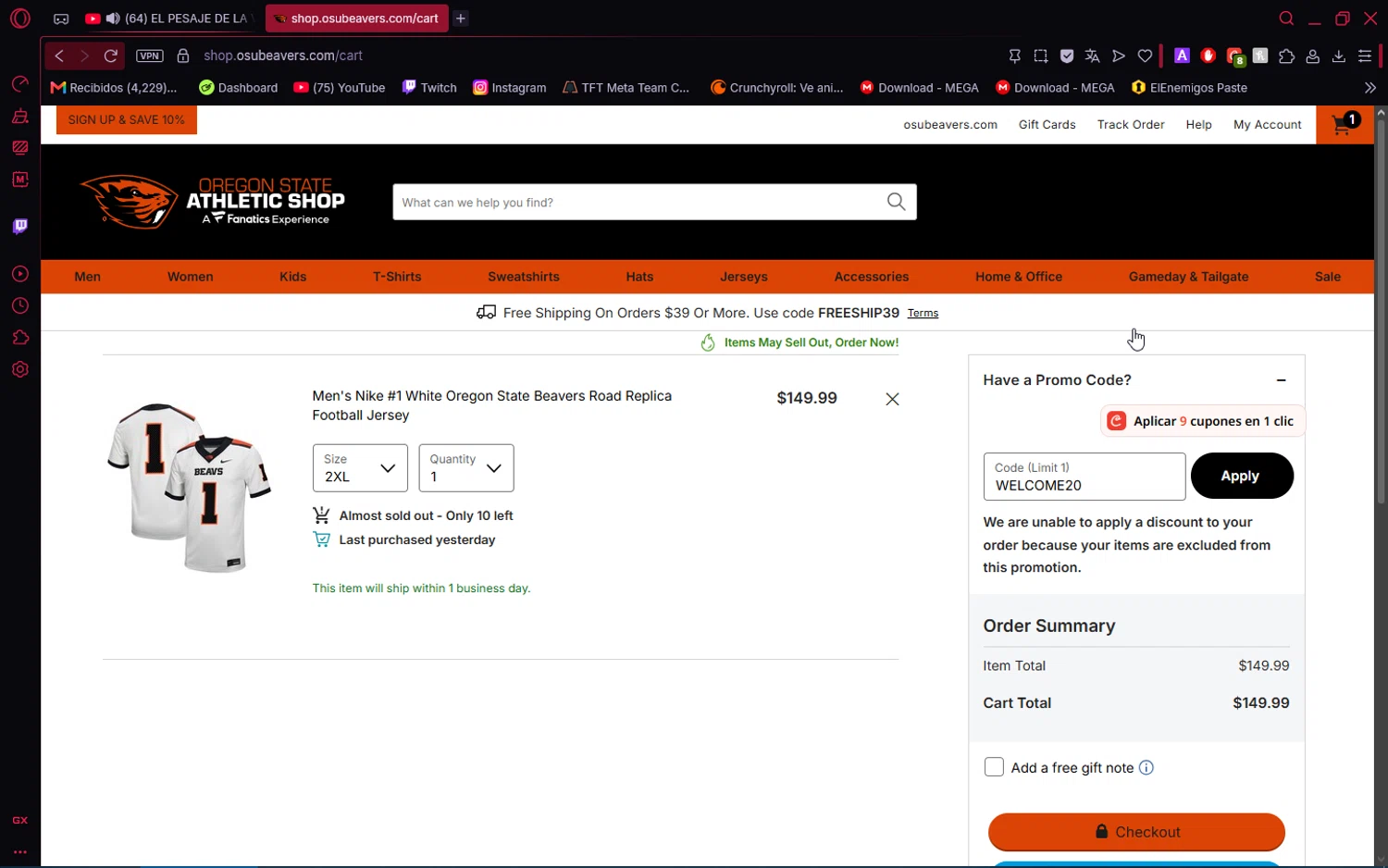The image size is (1388, 868).
Task: Open the Accessories menu
Action: coord(872,277)
